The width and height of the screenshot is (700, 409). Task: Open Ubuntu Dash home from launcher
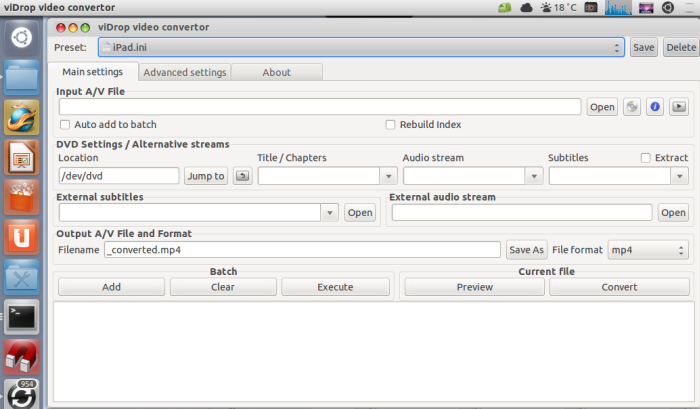pyautogui.click(x=21, y=38)
